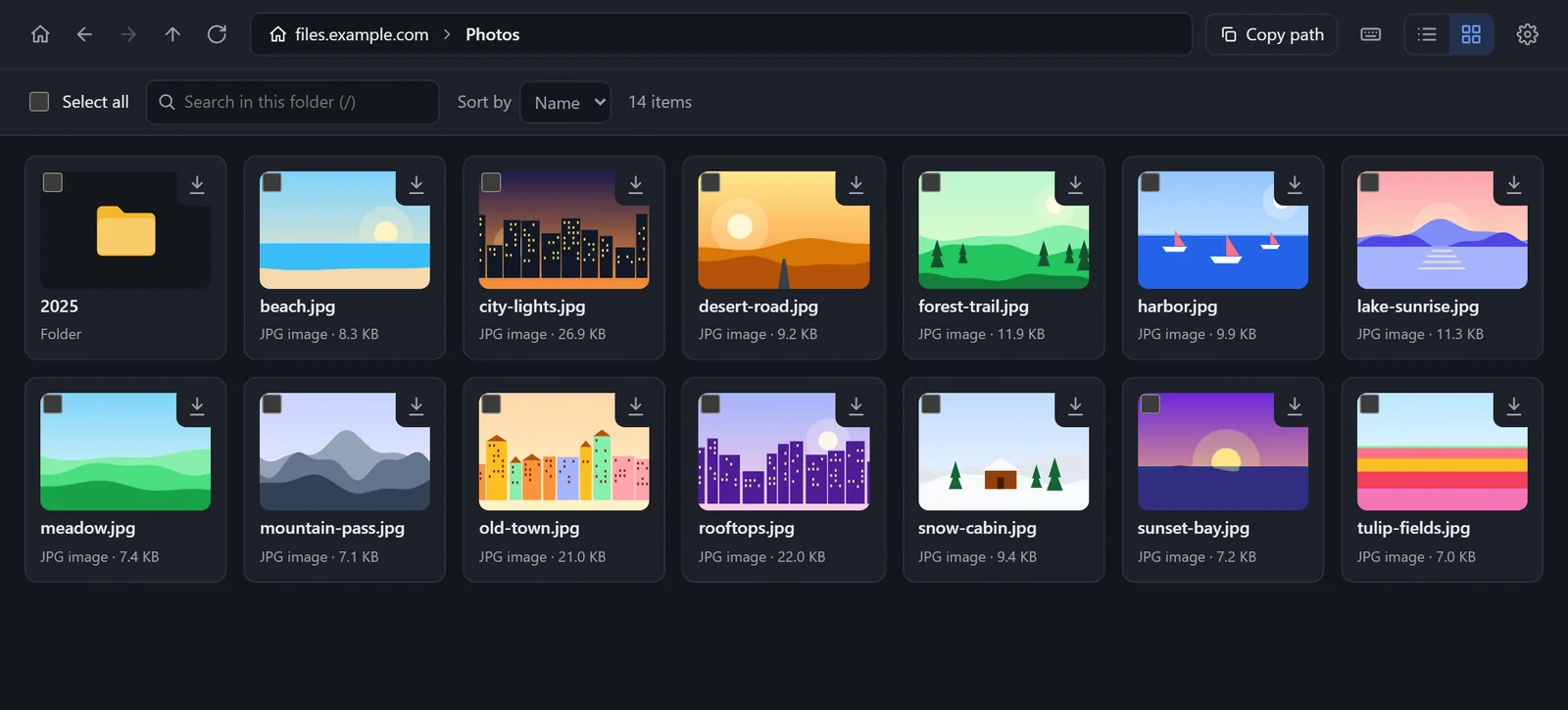Check the sunset-bay.jpg checkbox
The height and width of the screenshot is (710, 1568).
1151,403
